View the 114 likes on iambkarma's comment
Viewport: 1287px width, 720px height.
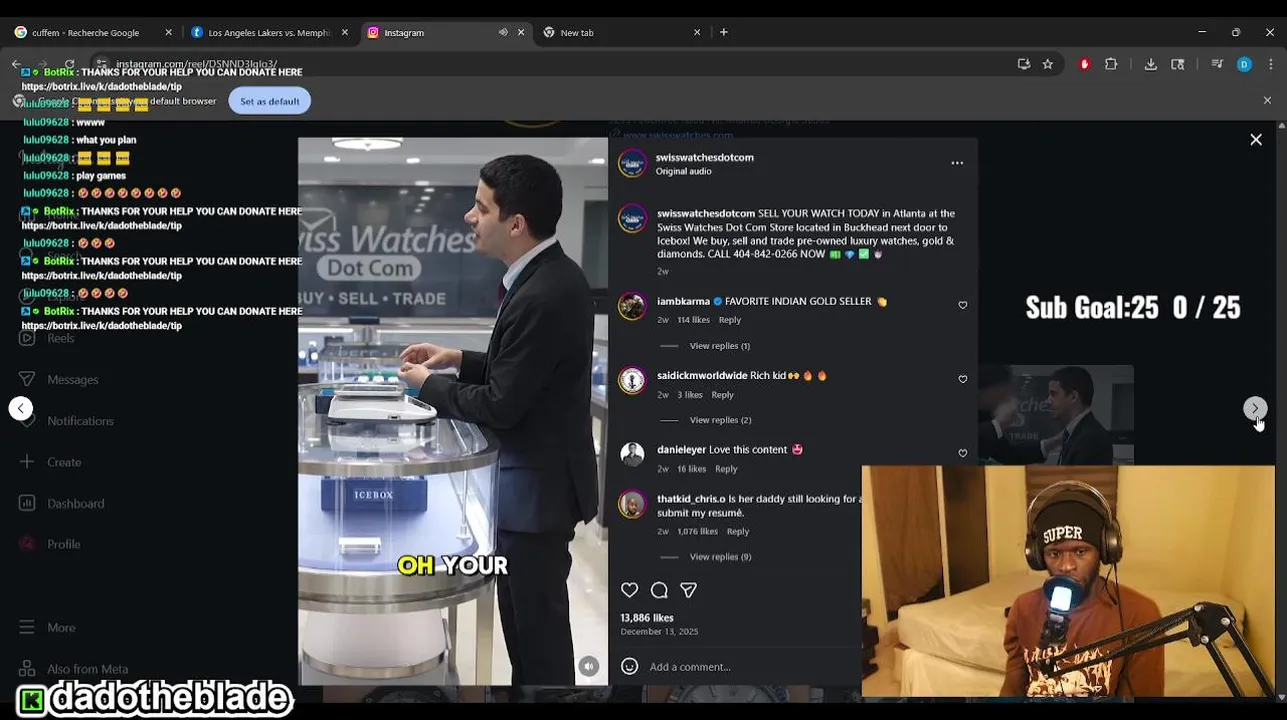tap(693, 320)
